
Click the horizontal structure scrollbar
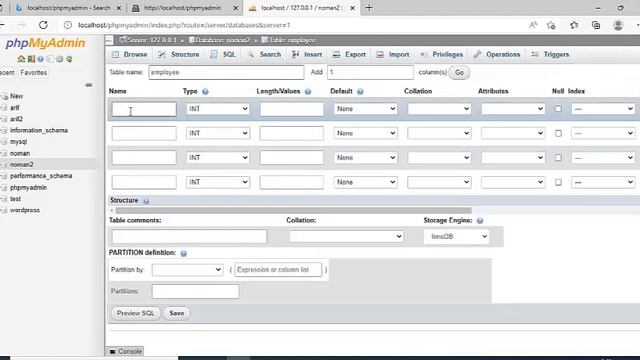pyautogui.click(x=293, y=211)
